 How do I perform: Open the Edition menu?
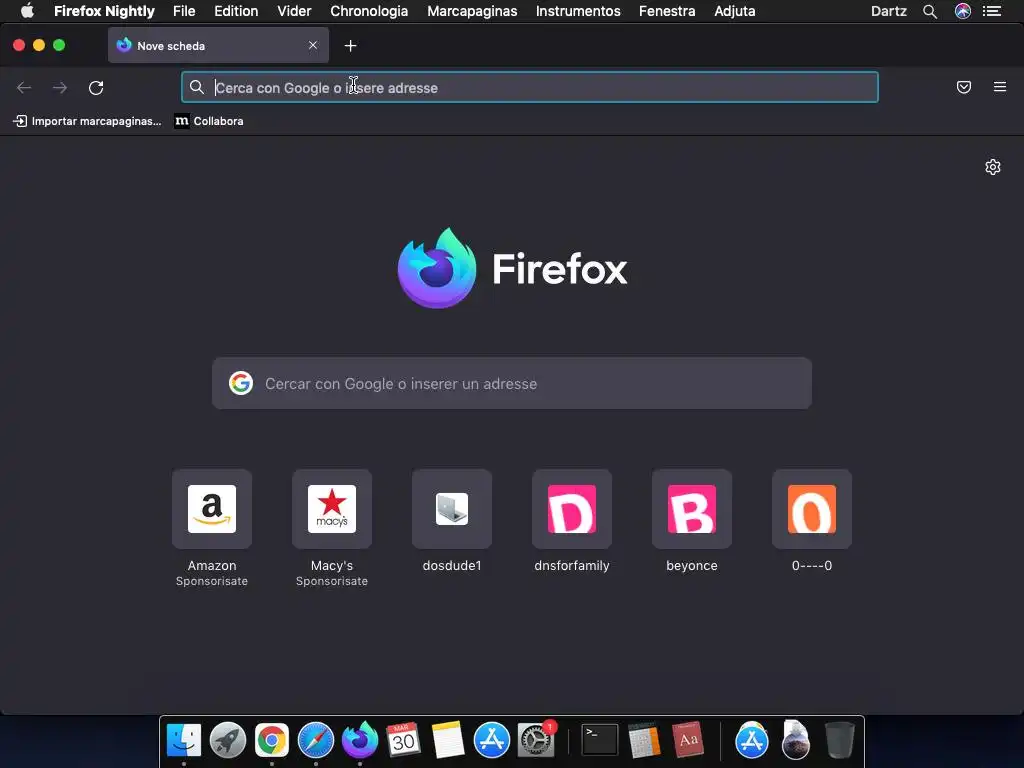[236, 11]
